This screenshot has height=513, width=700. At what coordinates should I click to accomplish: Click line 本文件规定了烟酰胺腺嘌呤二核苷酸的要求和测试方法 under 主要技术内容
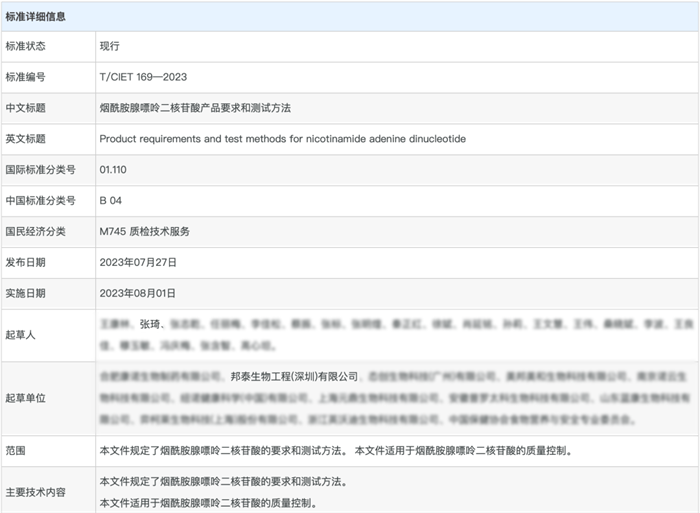[223, 481]
